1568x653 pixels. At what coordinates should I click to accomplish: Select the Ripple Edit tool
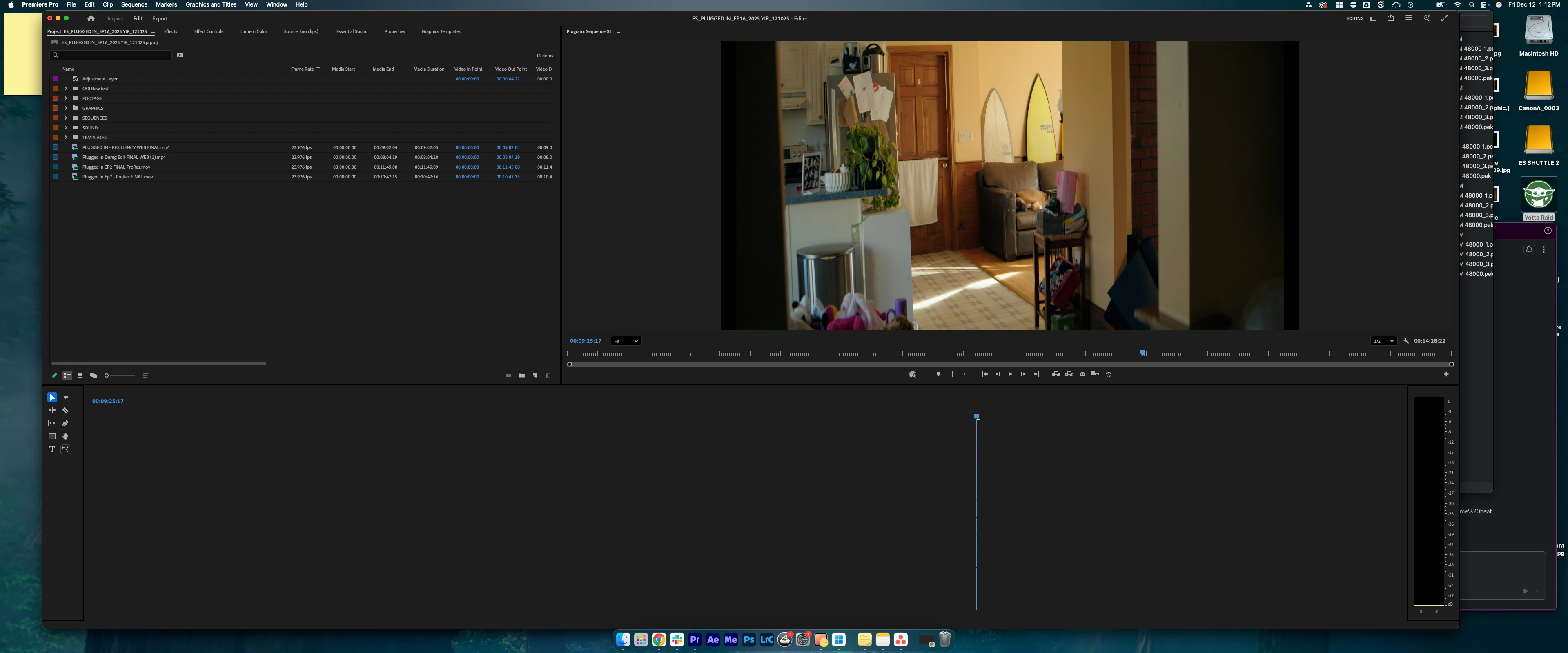(52, 411)
